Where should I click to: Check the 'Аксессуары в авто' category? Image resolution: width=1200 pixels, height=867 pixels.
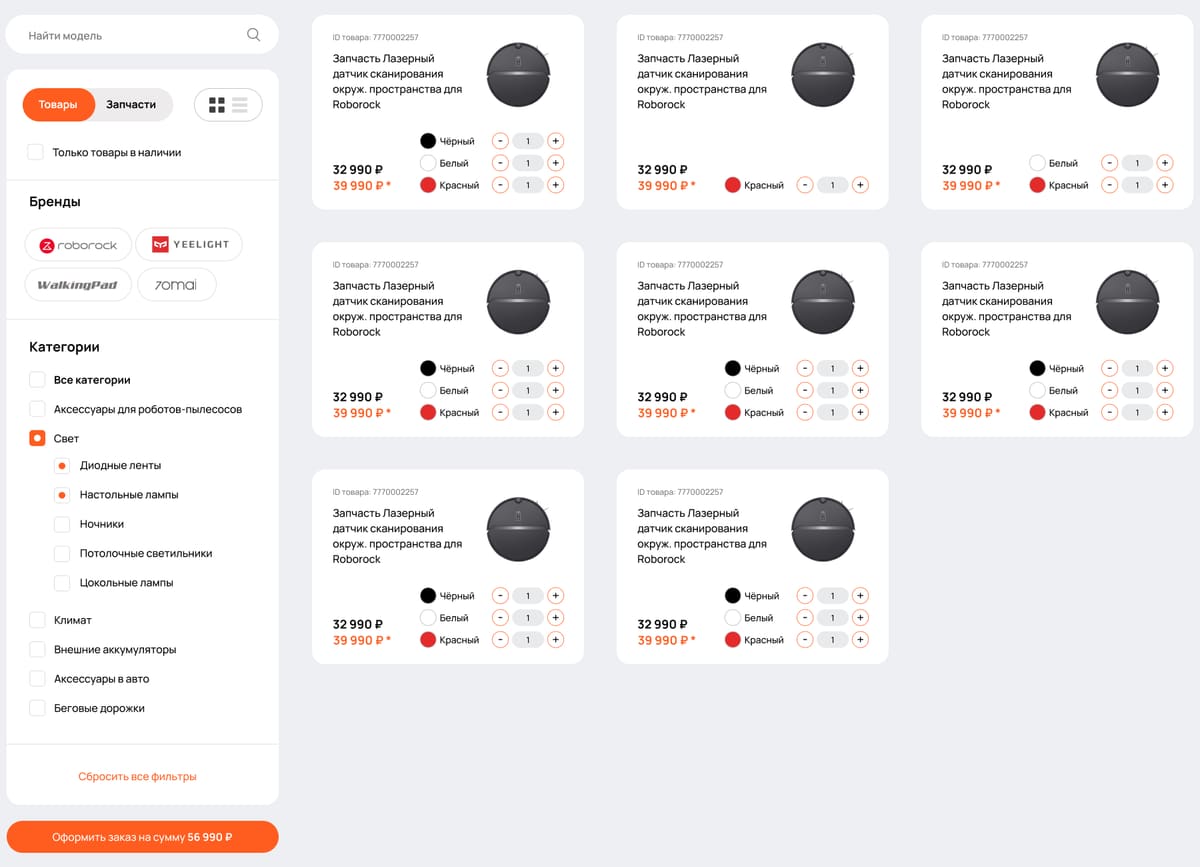(x=37, y=679)
